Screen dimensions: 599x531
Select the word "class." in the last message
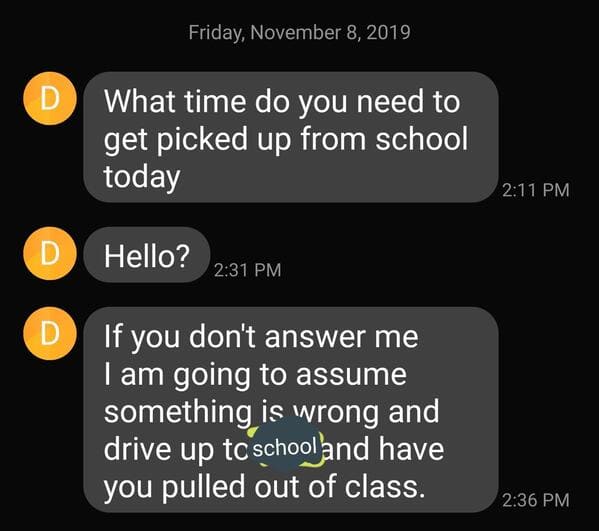coord(385,487)
